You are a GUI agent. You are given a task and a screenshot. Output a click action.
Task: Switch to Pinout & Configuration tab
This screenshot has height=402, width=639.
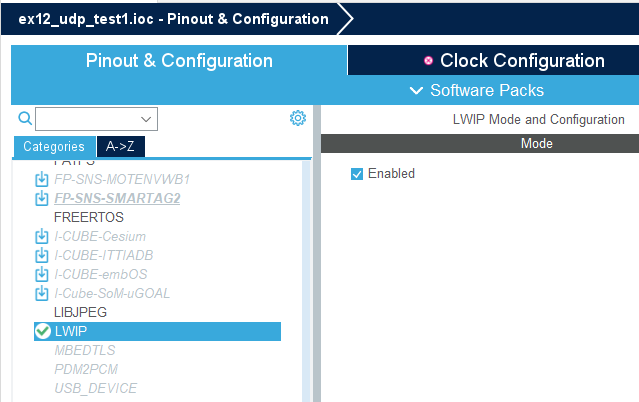[179, 60]
